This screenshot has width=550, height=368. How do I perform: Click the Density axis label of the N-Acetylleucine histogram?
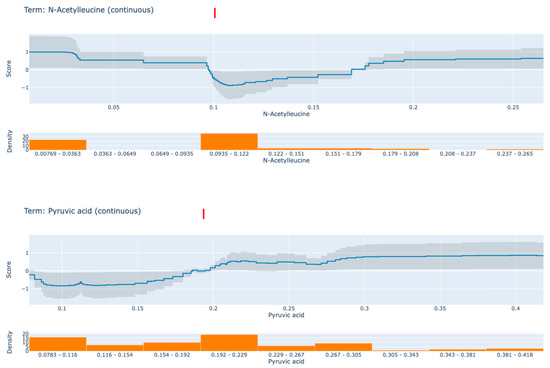[9, 141]
